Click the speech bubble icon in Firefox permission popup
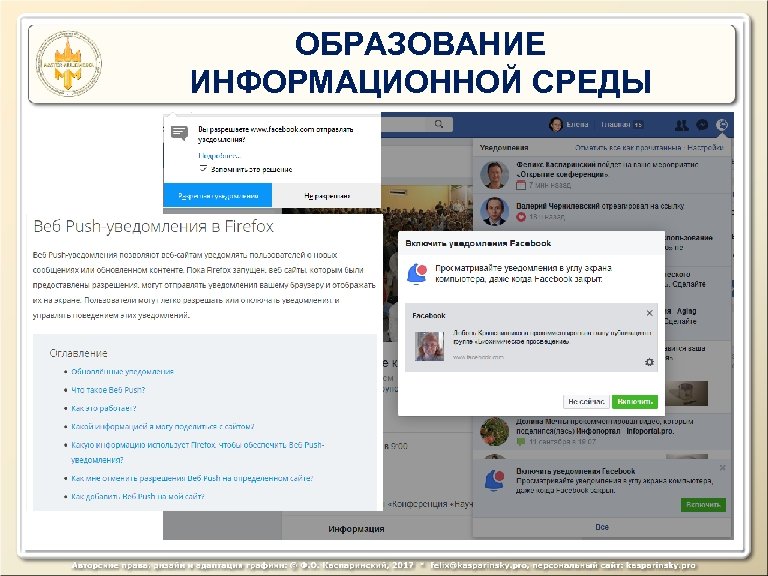This screenshot has height=576, width=768. coord(179,133)
